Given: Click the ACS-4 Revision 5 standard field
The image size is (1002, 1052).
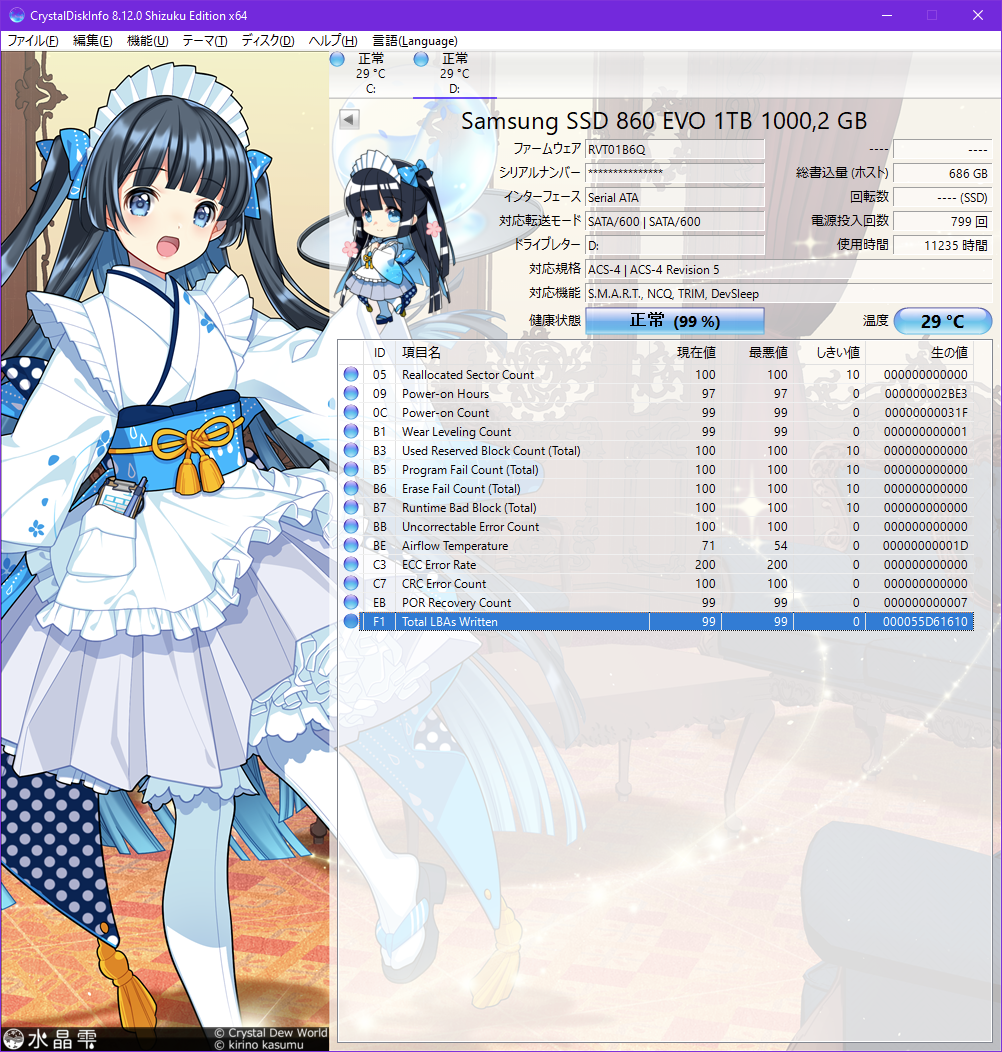Looking at the screenshot, I should 789,270.
